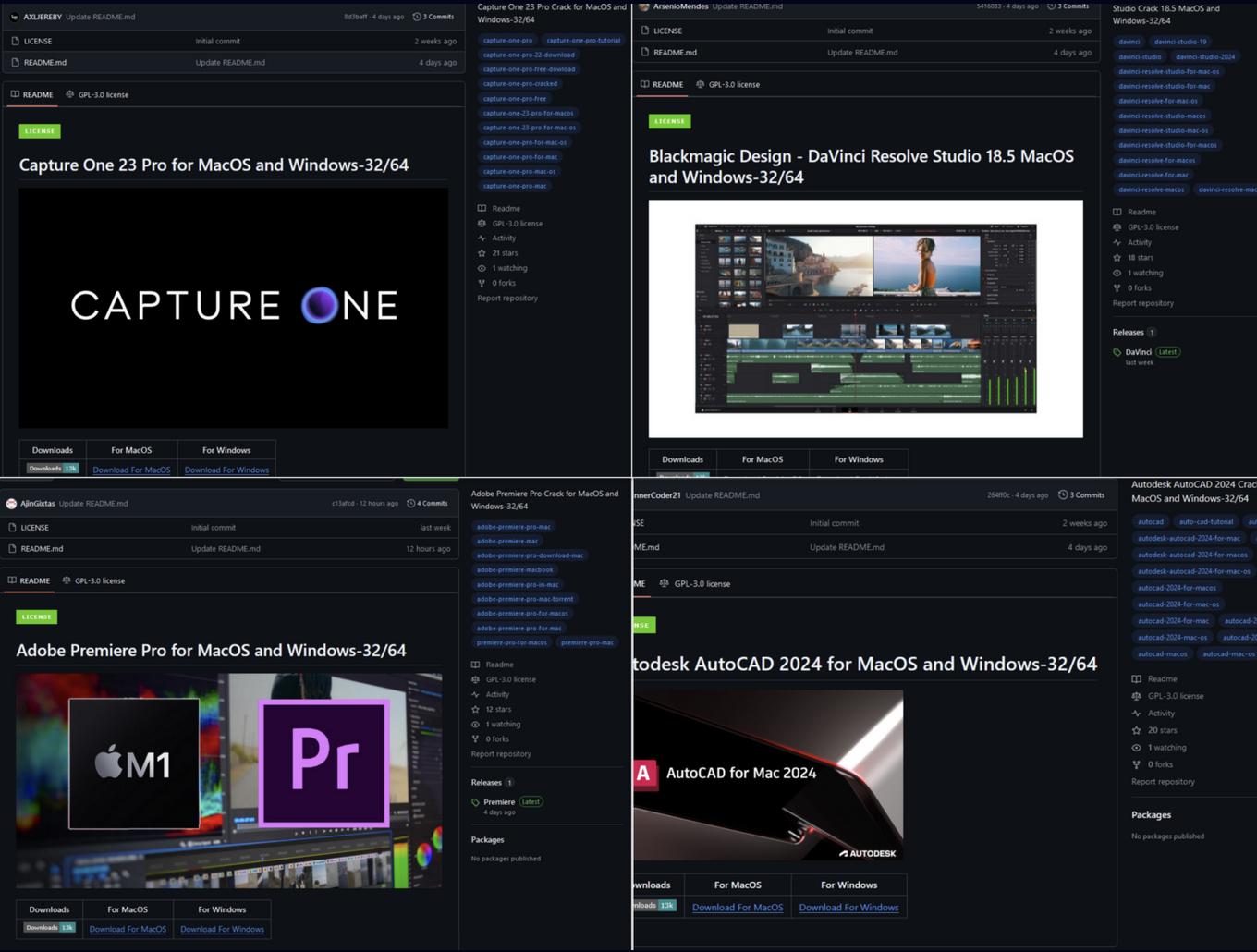Select README tab in DaVinci repo
Viewport: 1257px width, 952px height.
[x=662, y=84]
